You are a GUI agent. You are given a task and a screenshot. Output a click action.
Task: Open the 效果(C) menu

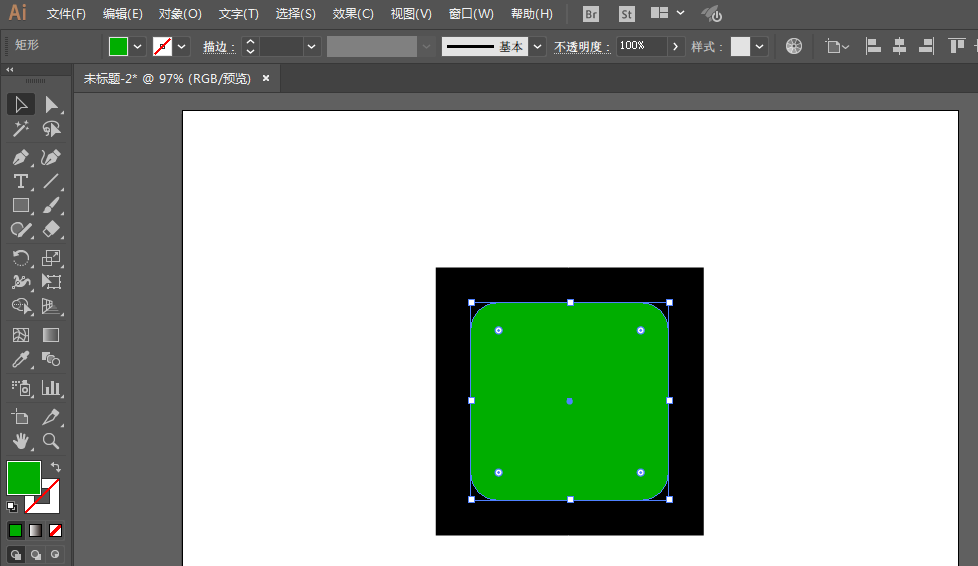353,14
